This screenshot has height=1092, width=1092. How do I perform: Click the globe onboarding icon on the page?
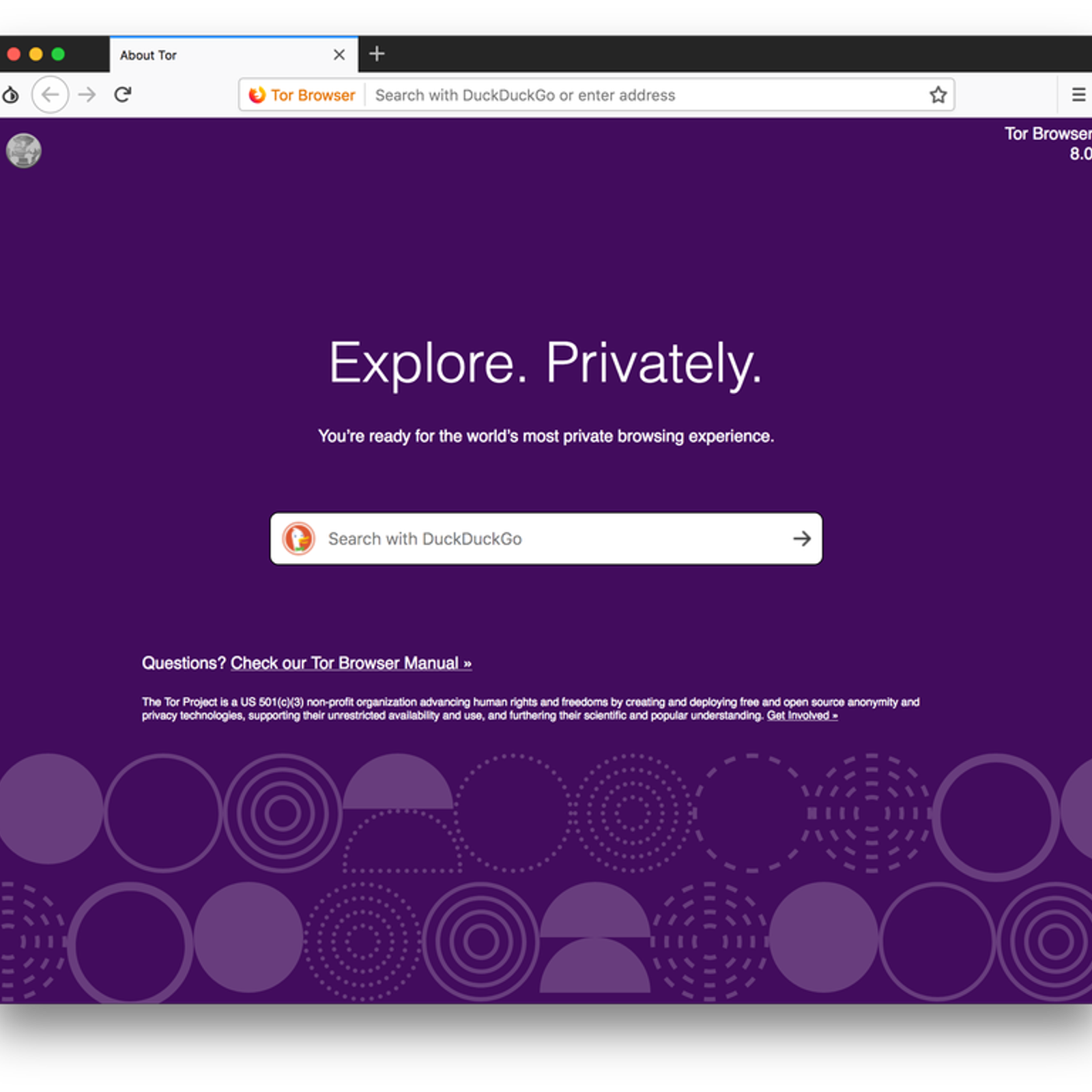point(23,151)
